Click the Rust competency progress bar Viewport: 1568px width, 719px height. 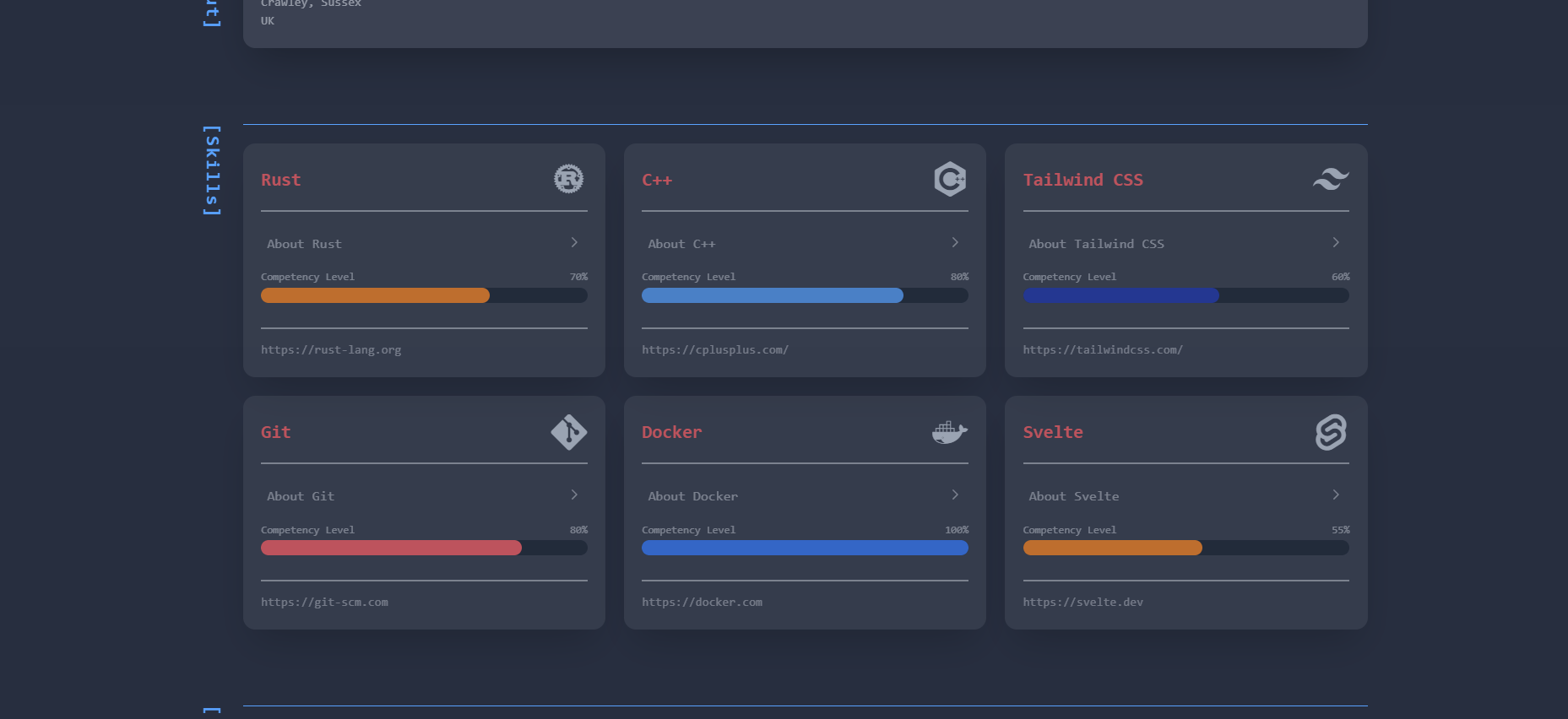(x=424, y=295)
